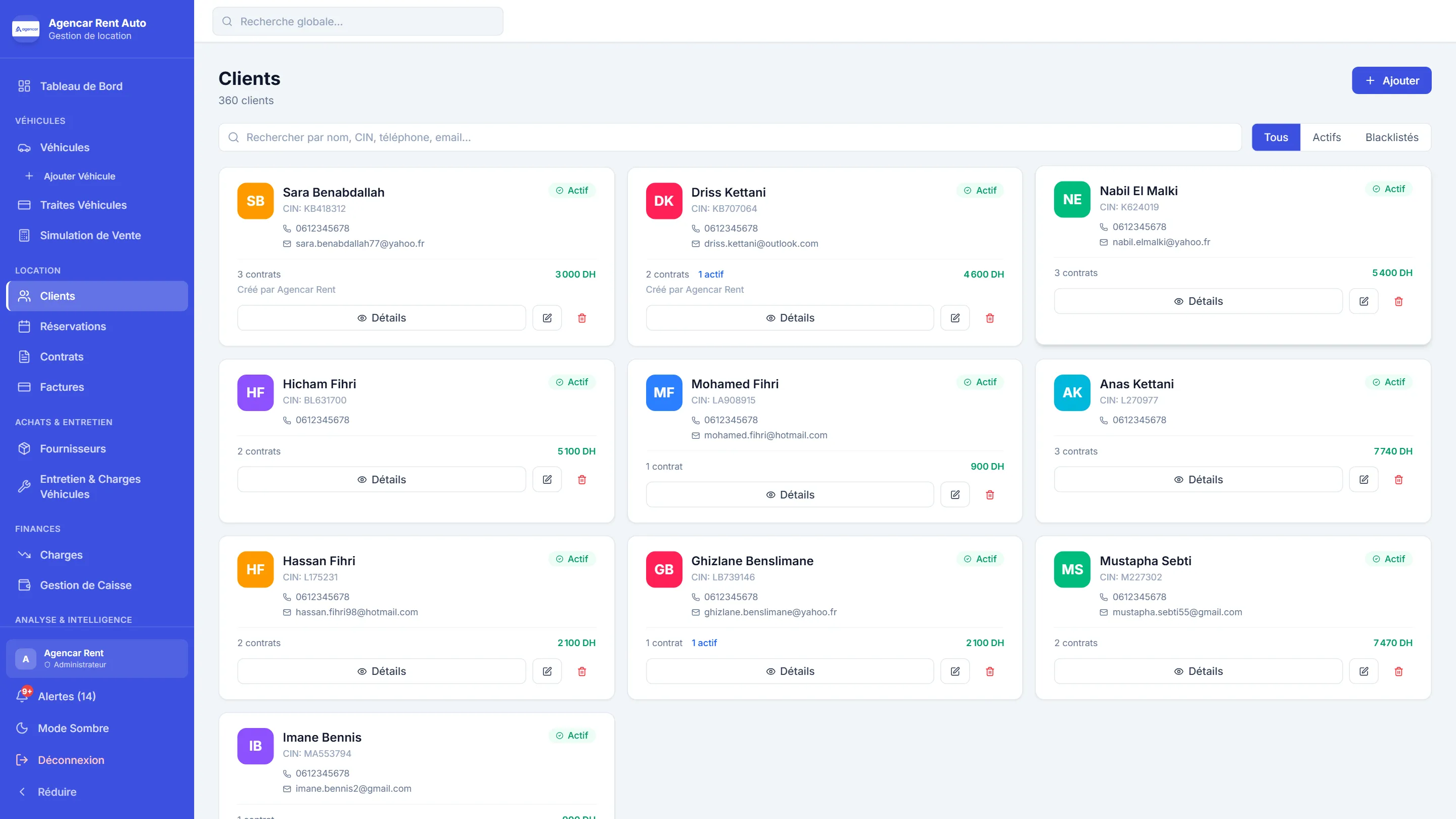Open Détails for Hassan Fihri
1456x819 pixels.
pos(382,671)
